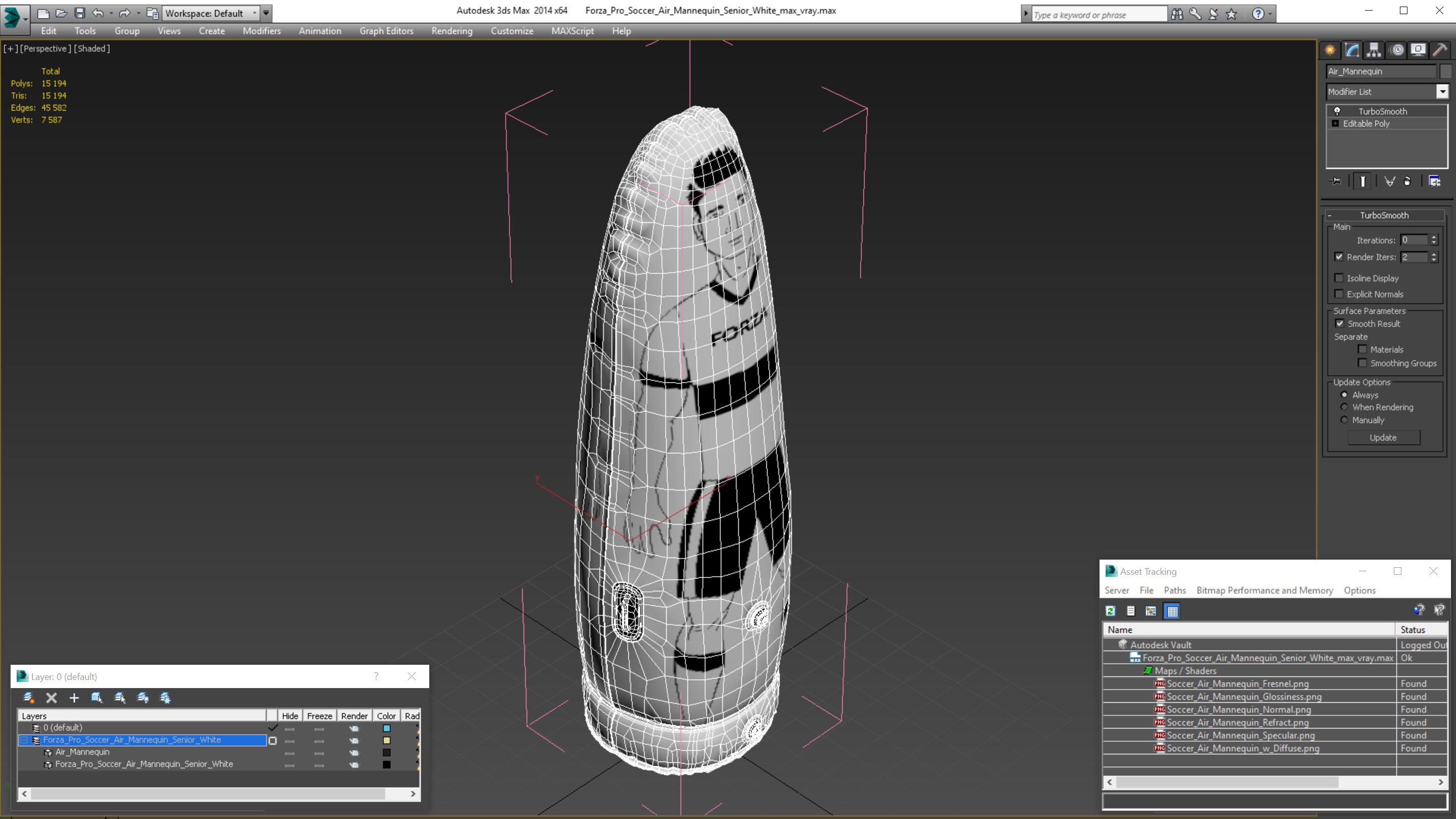Expand the Editable Poly plus box
Screen dimensions: 1456x819
tap(1336, 123)
